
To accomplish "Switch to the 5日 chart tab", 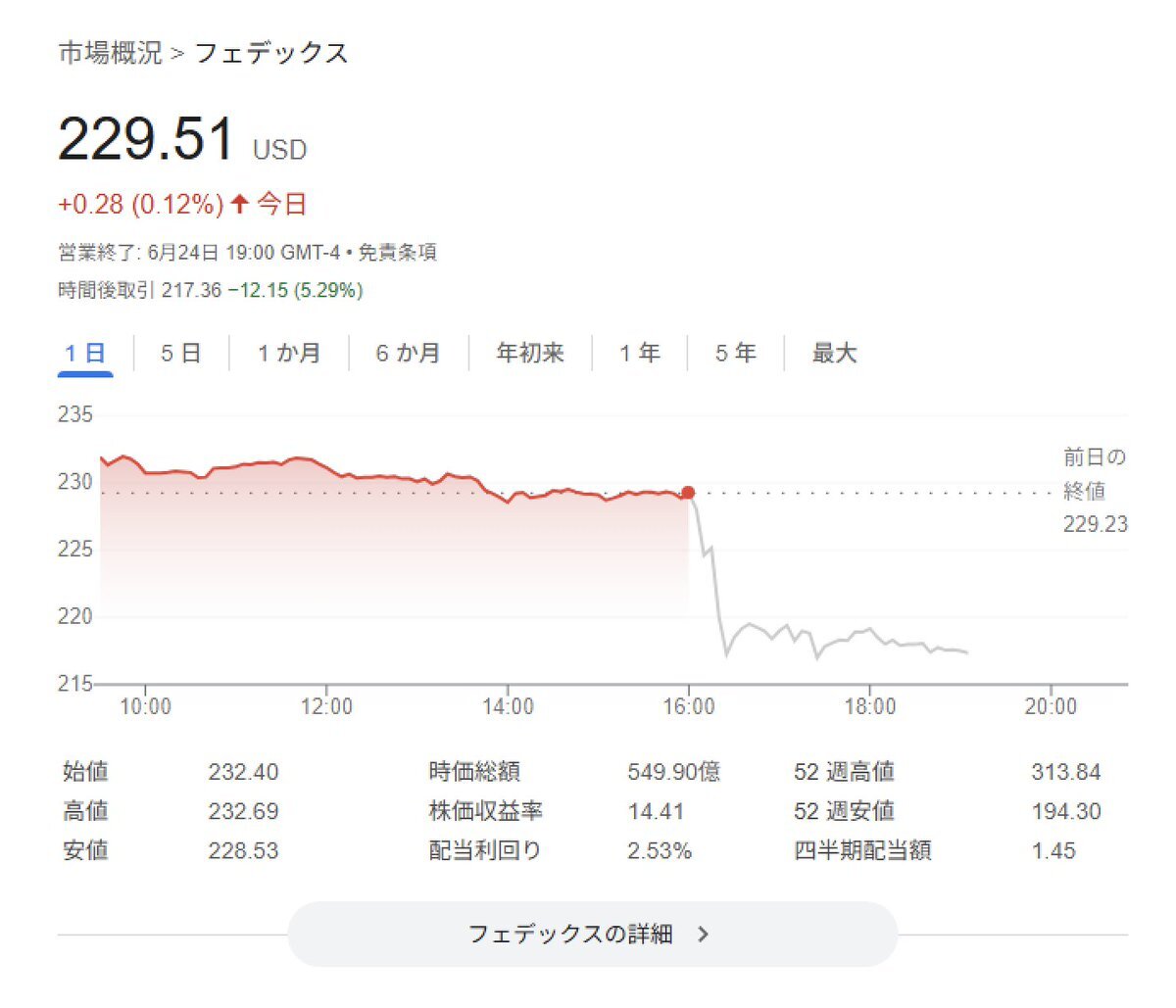I will point(180,354).
